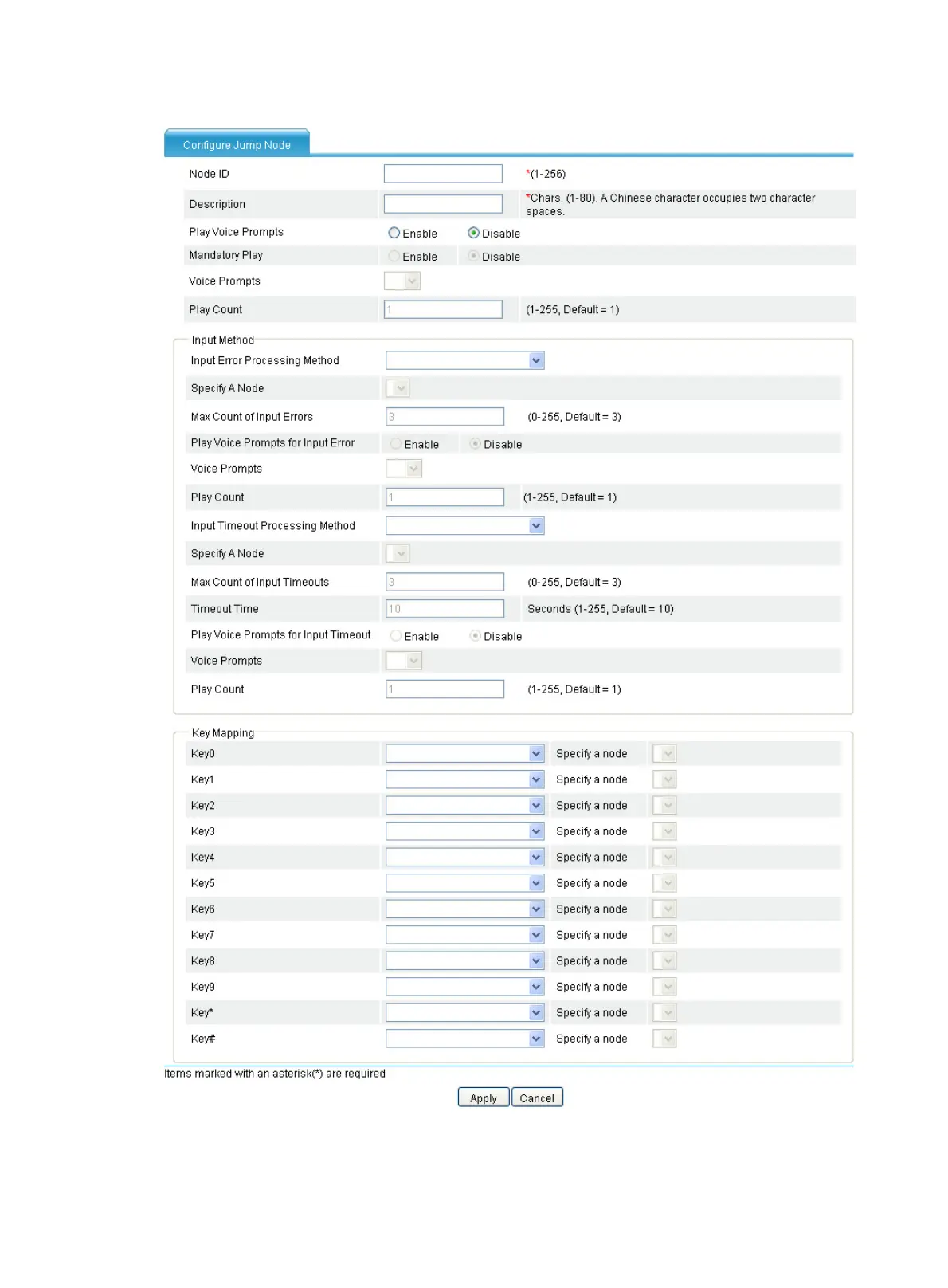Screen dimensions: 948x1288
Task: Click the Apply button
Action: coord(483,1098)
